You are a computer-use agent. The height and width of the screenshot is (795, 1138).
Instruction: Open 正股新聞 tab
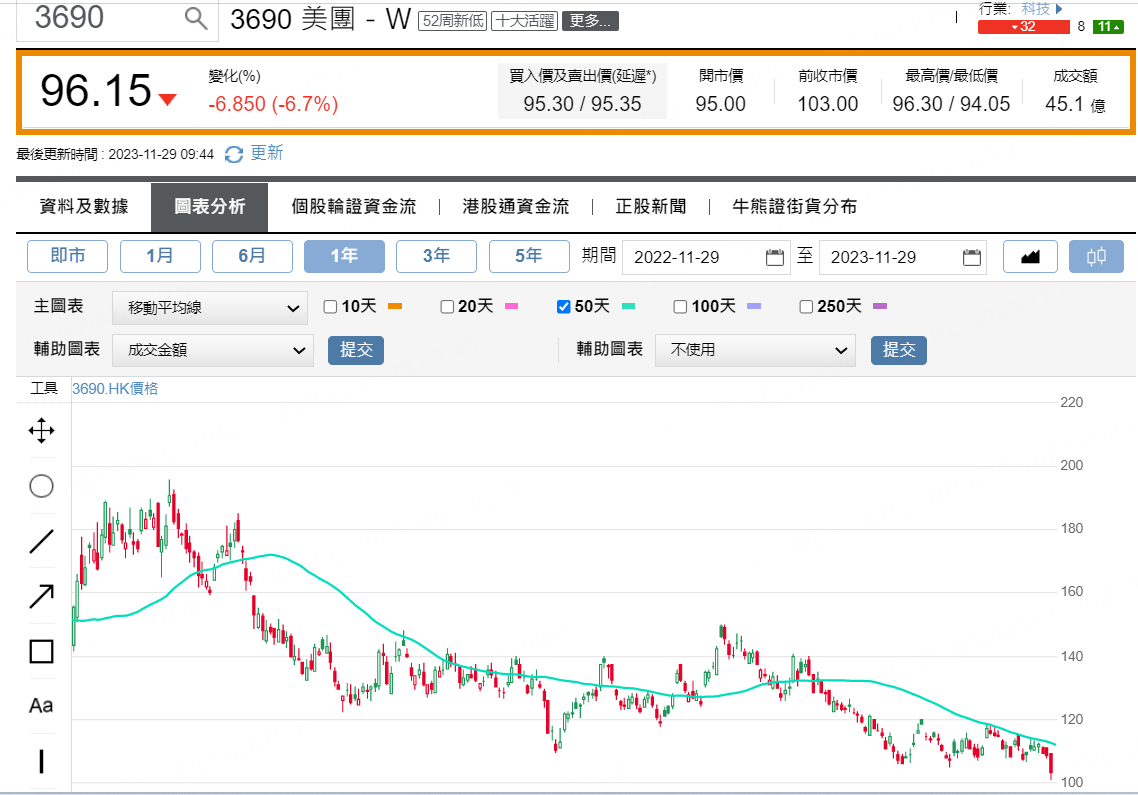pyautogui.click(x=651, y=207)
